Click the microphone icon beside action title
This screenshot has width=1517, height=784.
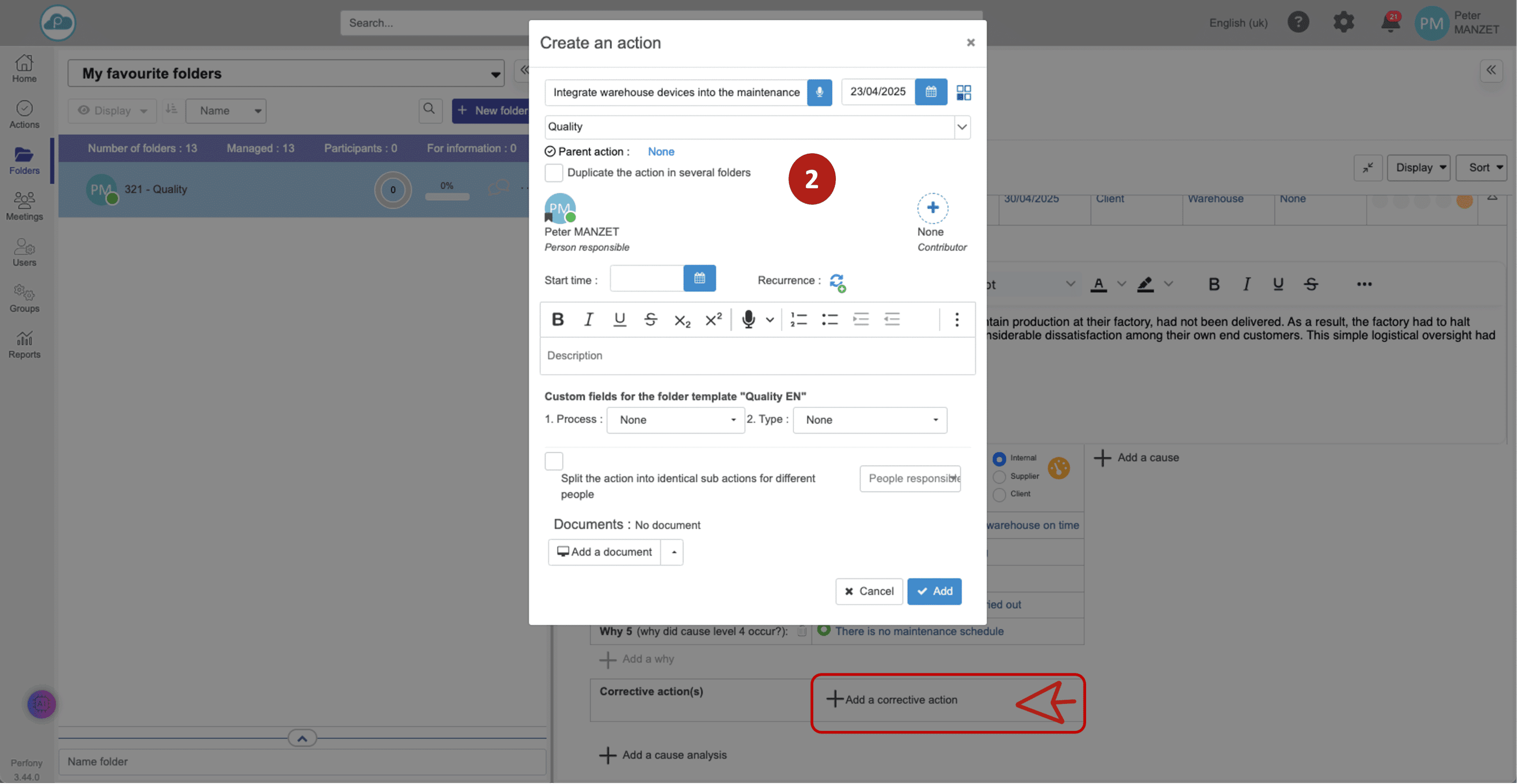[x=819, y=93]
